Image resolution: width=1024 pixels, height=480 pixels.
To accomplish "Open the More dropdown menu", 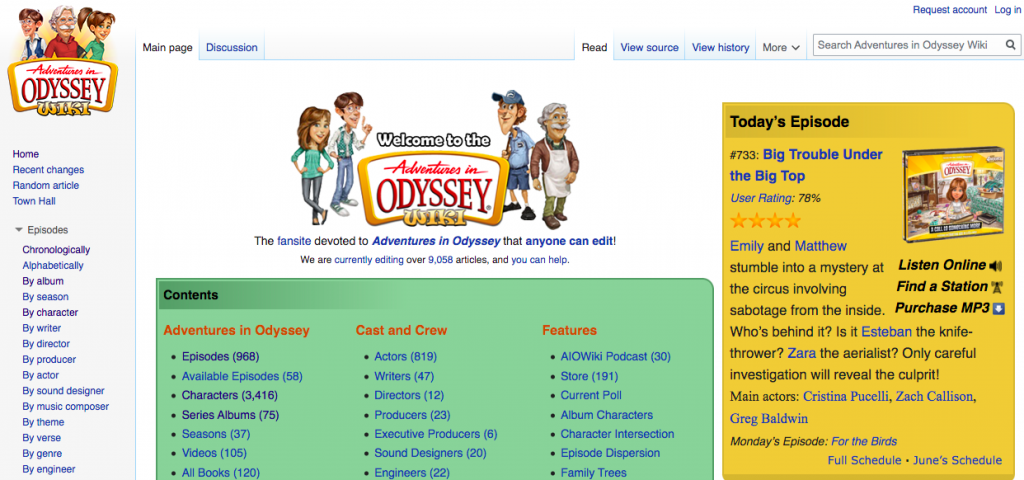I will pyautogui.click(x=780, y=48).
